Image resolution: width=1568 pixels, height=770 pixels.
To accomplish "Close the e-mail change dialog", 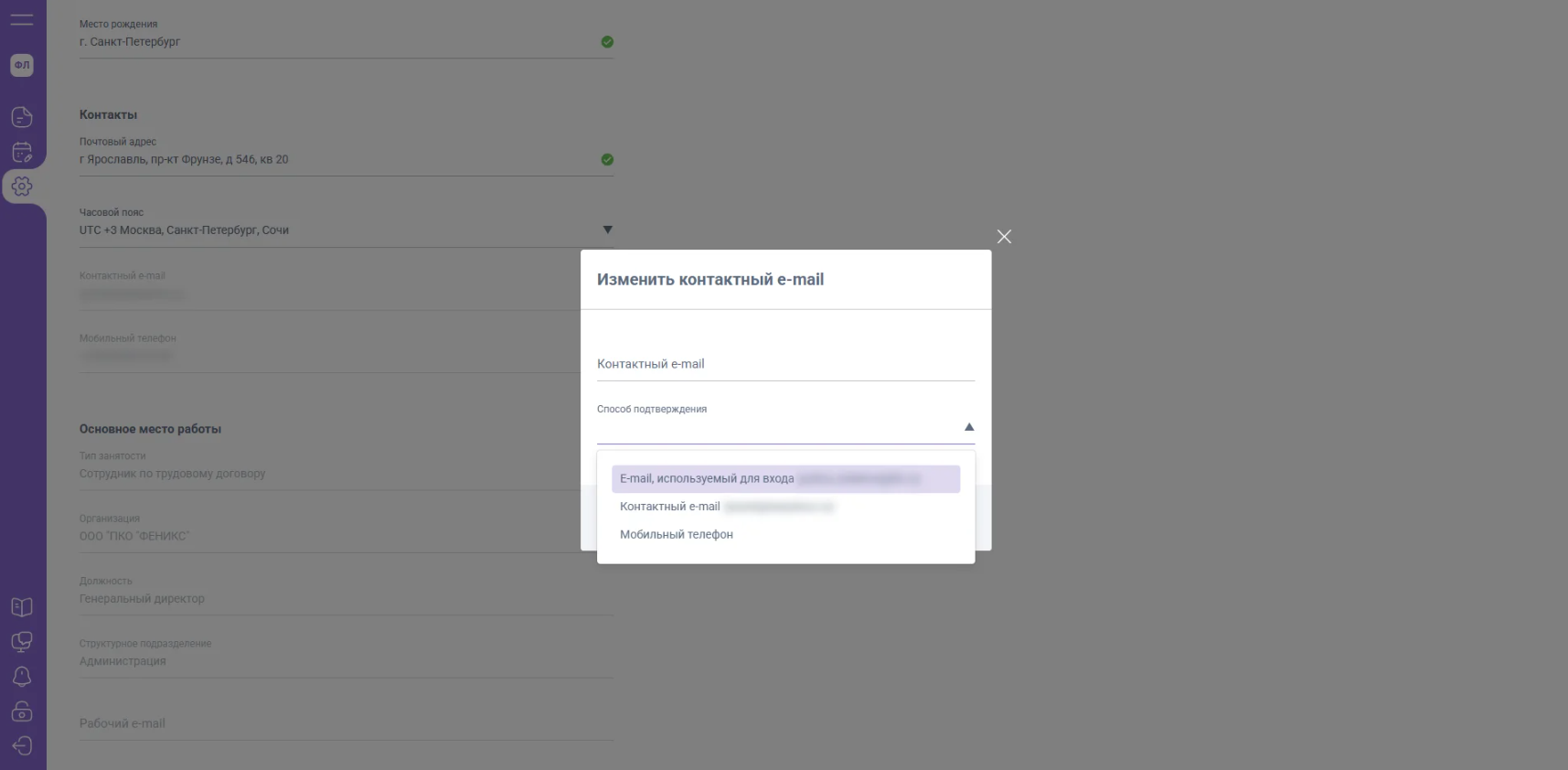I will pyautogui.click(x=1004, y=237).
